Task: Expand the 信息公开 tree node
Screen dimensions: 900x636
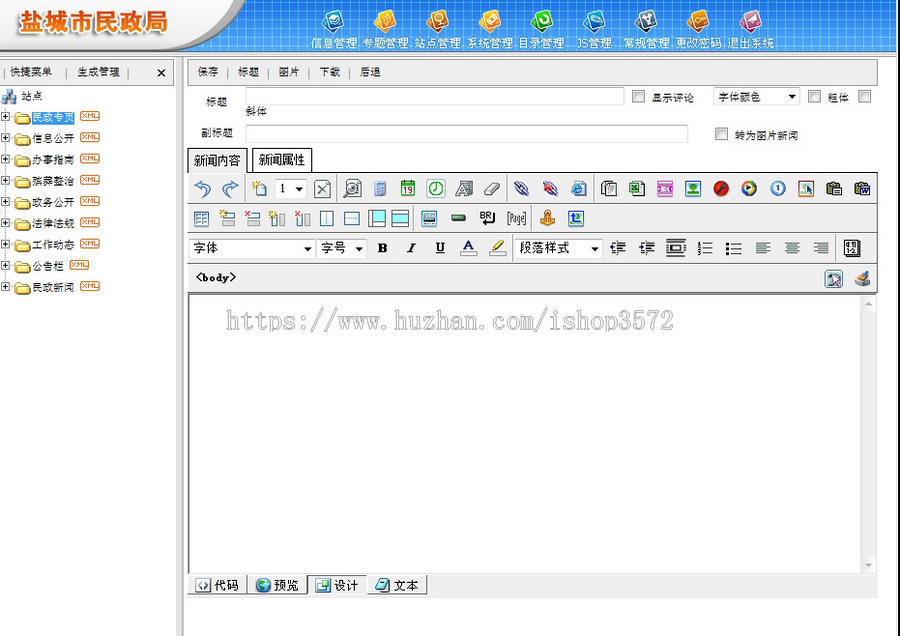Action: pyautogui.click(x=6, y=138)
